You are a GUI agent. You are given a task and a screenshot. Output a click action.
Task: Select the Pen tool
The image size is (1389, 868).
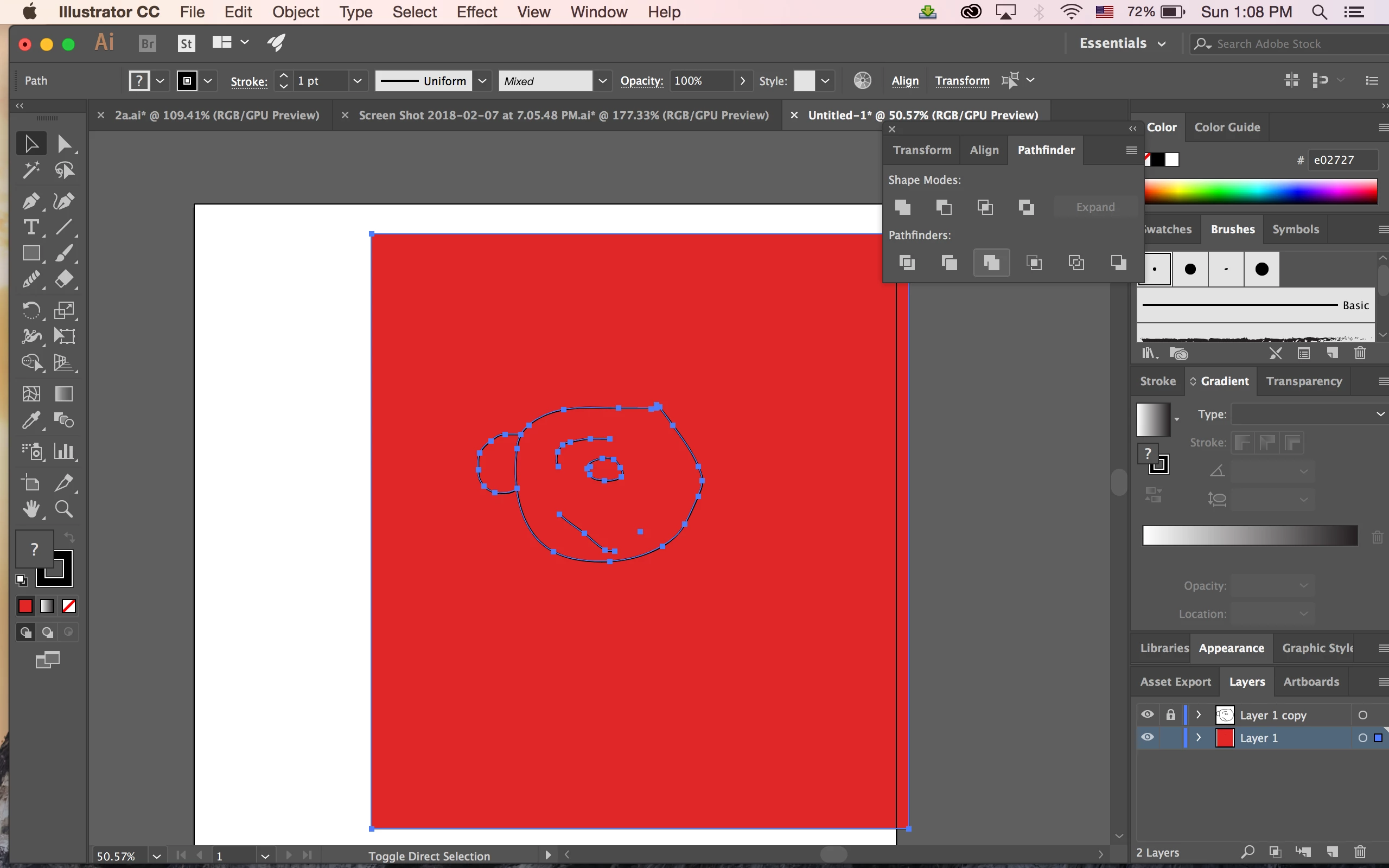tap(30, 201)
